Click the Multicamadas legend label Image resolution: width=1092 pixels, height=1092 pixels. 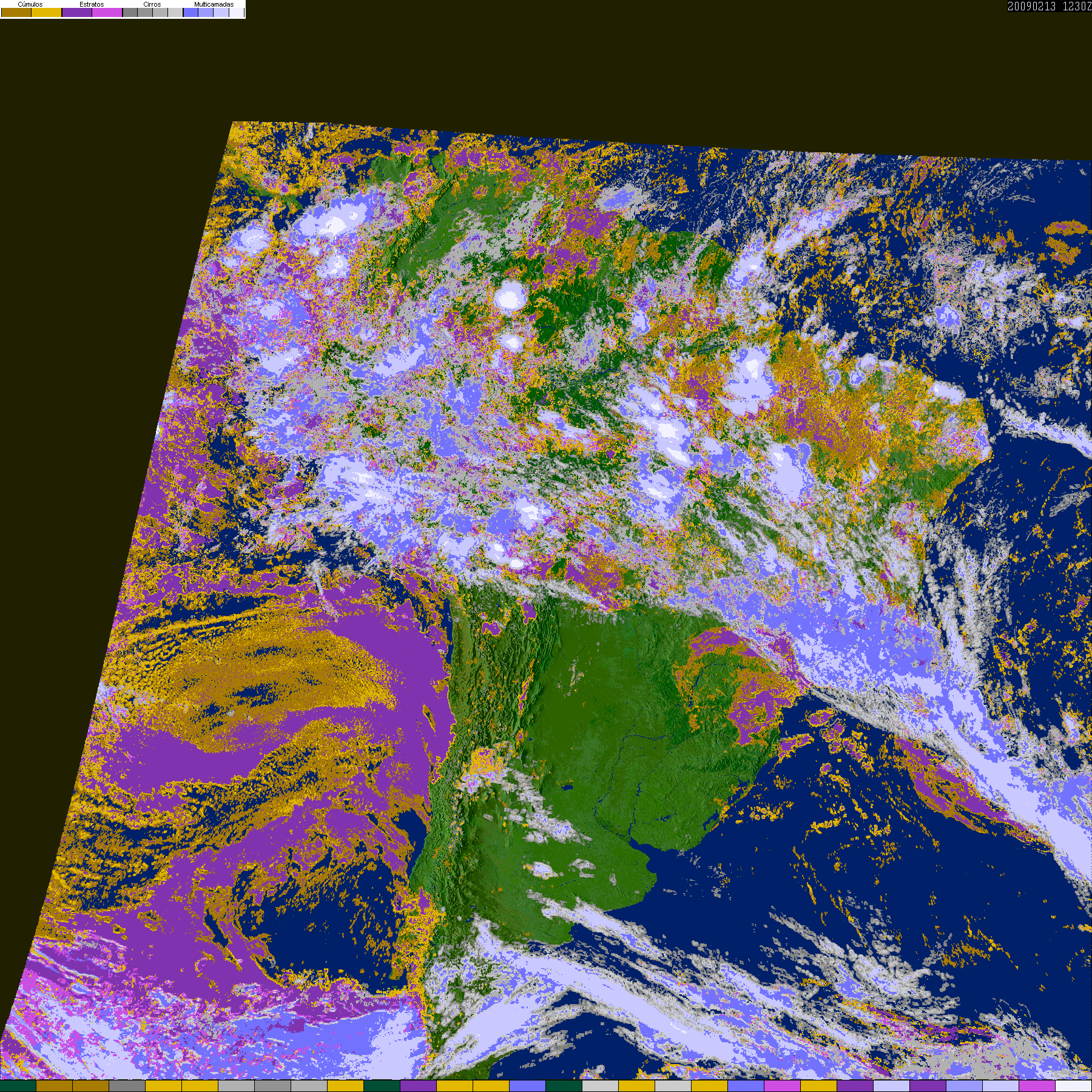click(214, 4)
